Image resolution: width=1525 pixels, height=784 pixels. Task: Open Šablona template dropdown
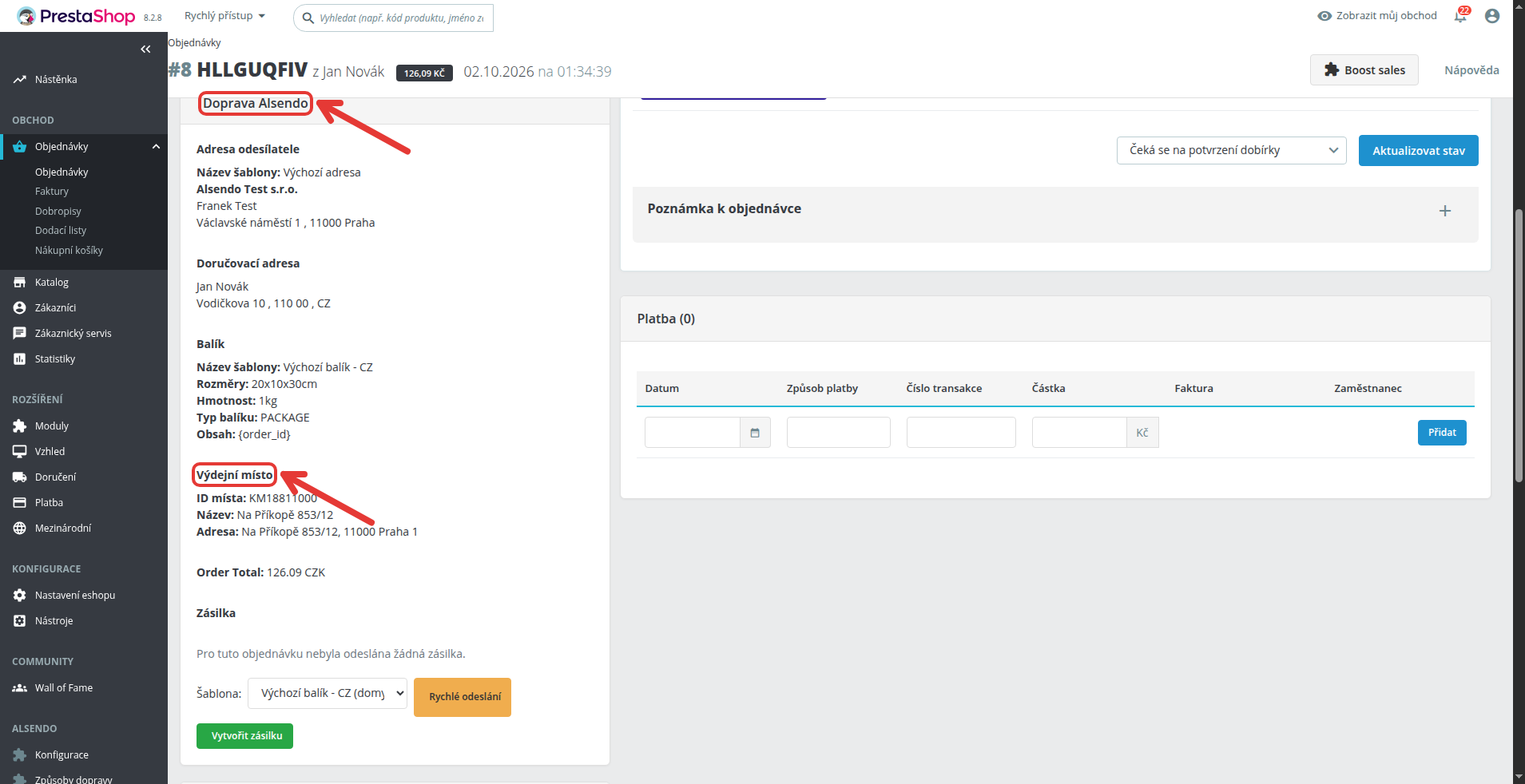coord(328,693)
